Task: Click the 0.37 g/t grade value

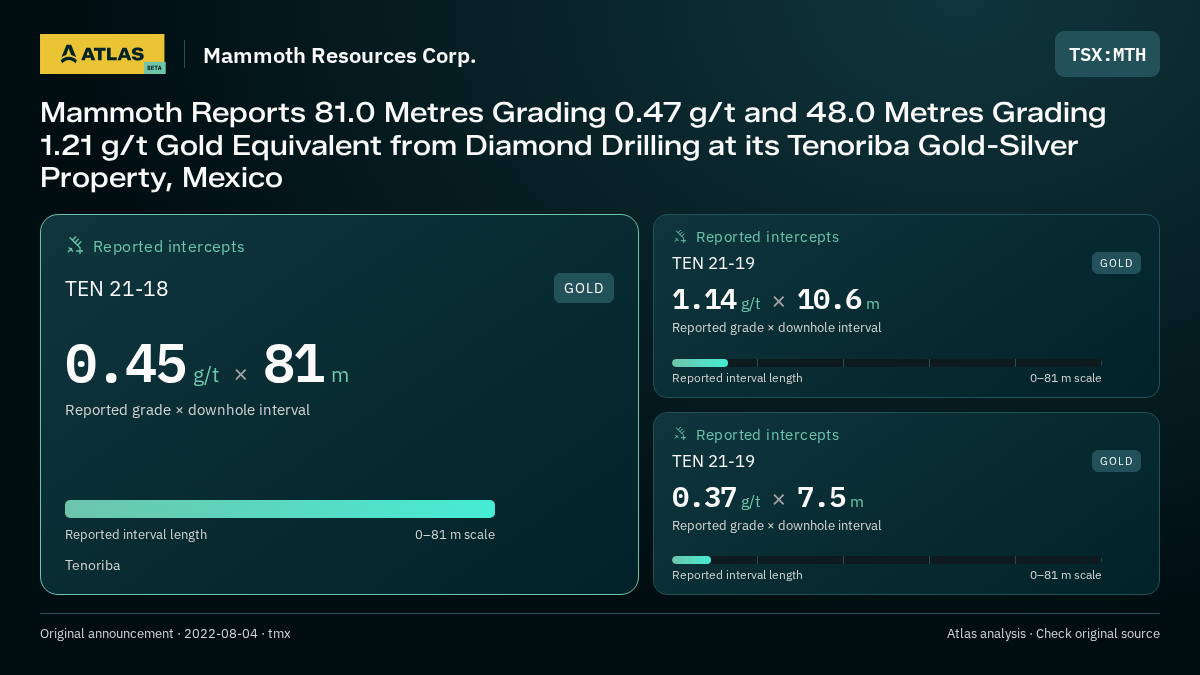Action: pyautogui.click(x=716, y=498)
